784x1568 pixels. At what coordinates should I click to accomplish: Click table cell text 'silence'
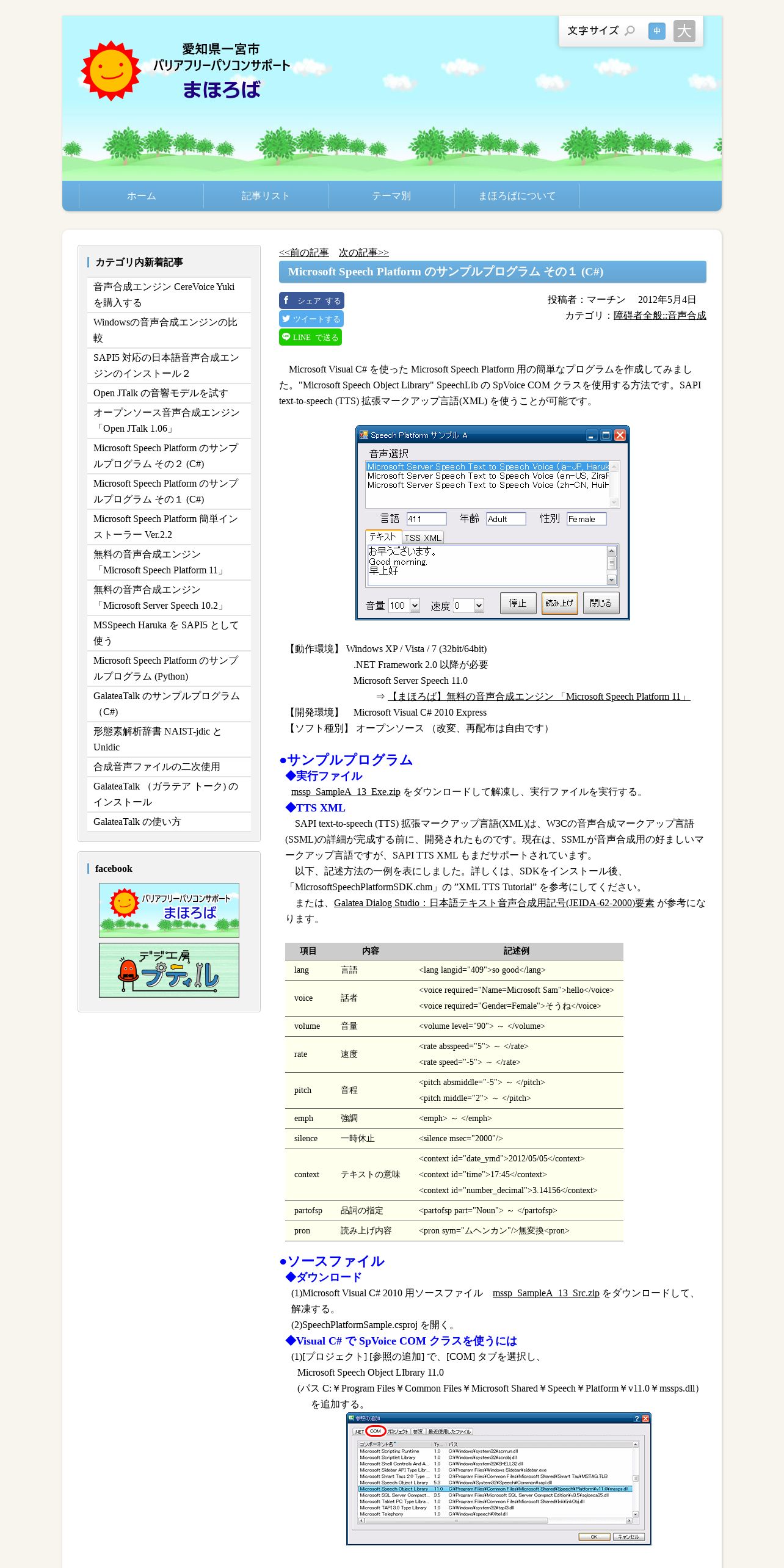(306, 1139)
